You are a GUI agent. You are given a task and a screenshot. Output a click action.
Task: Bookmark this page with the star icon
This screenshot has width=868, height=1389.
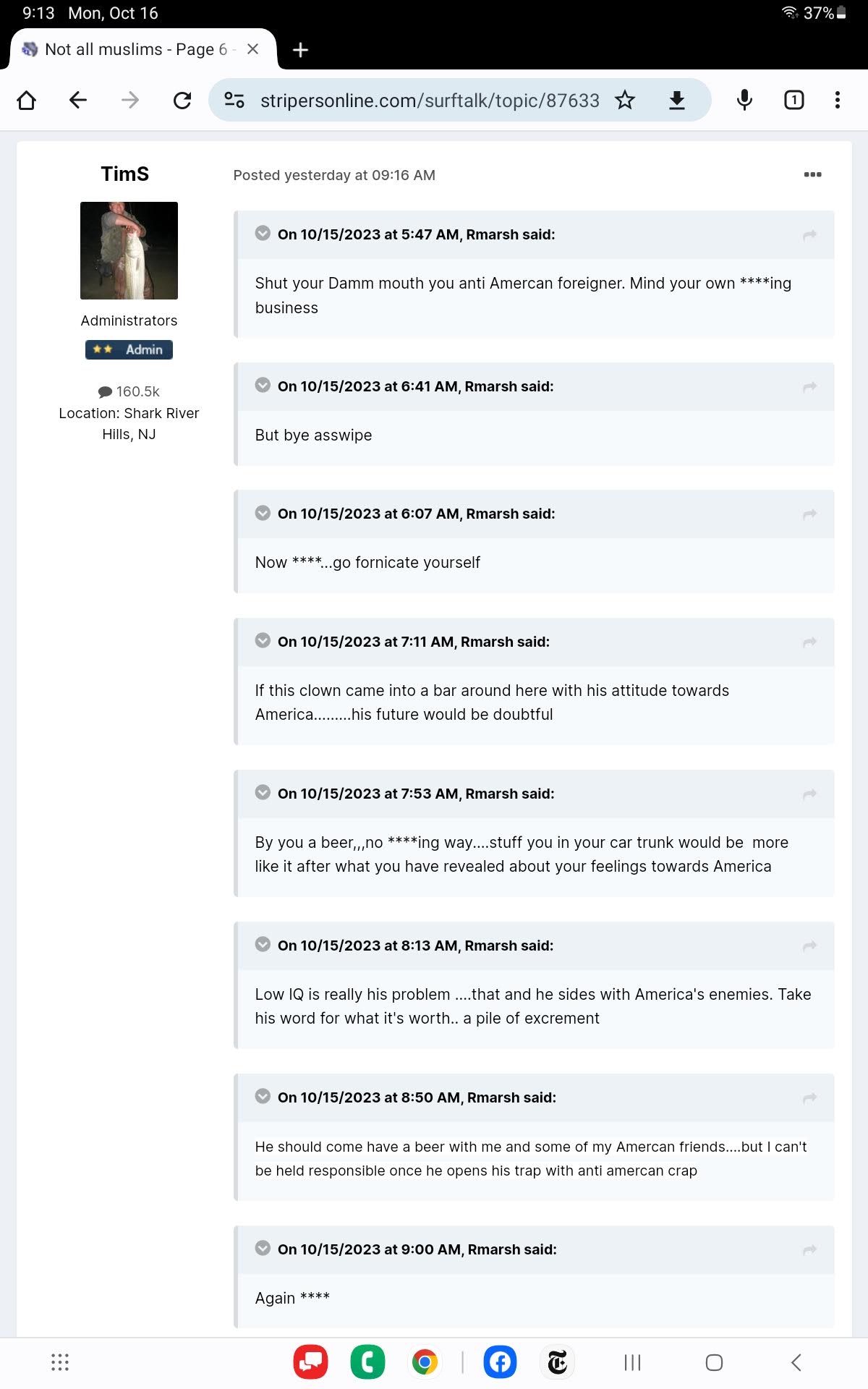(x=625, y=100)
